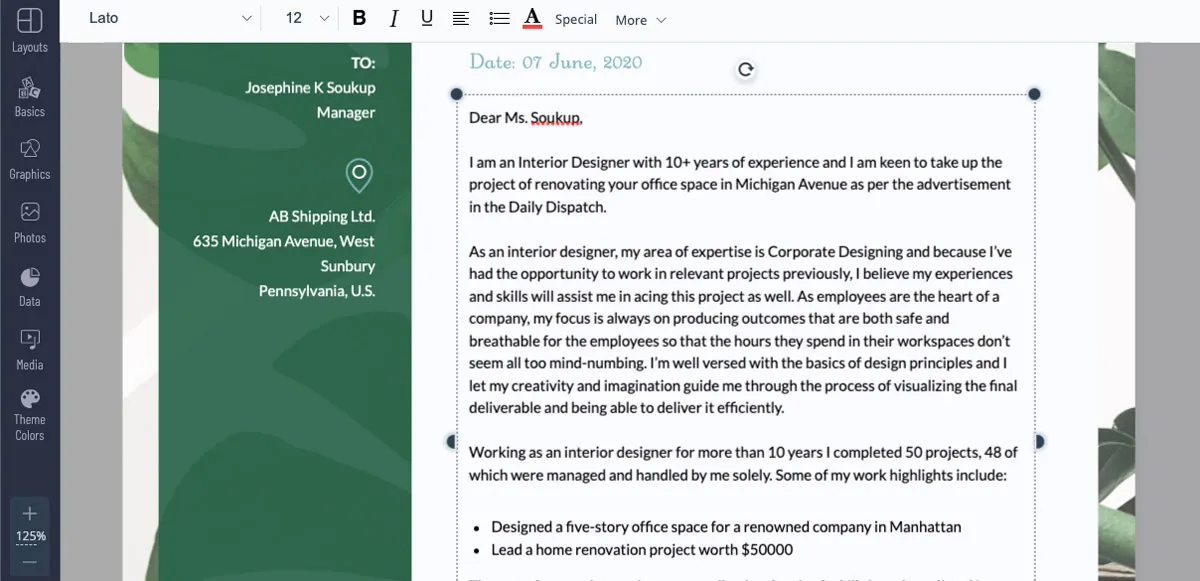The image size is (1200, 581).
Task: Open the Data charts panel
Action: coord(29,286)
